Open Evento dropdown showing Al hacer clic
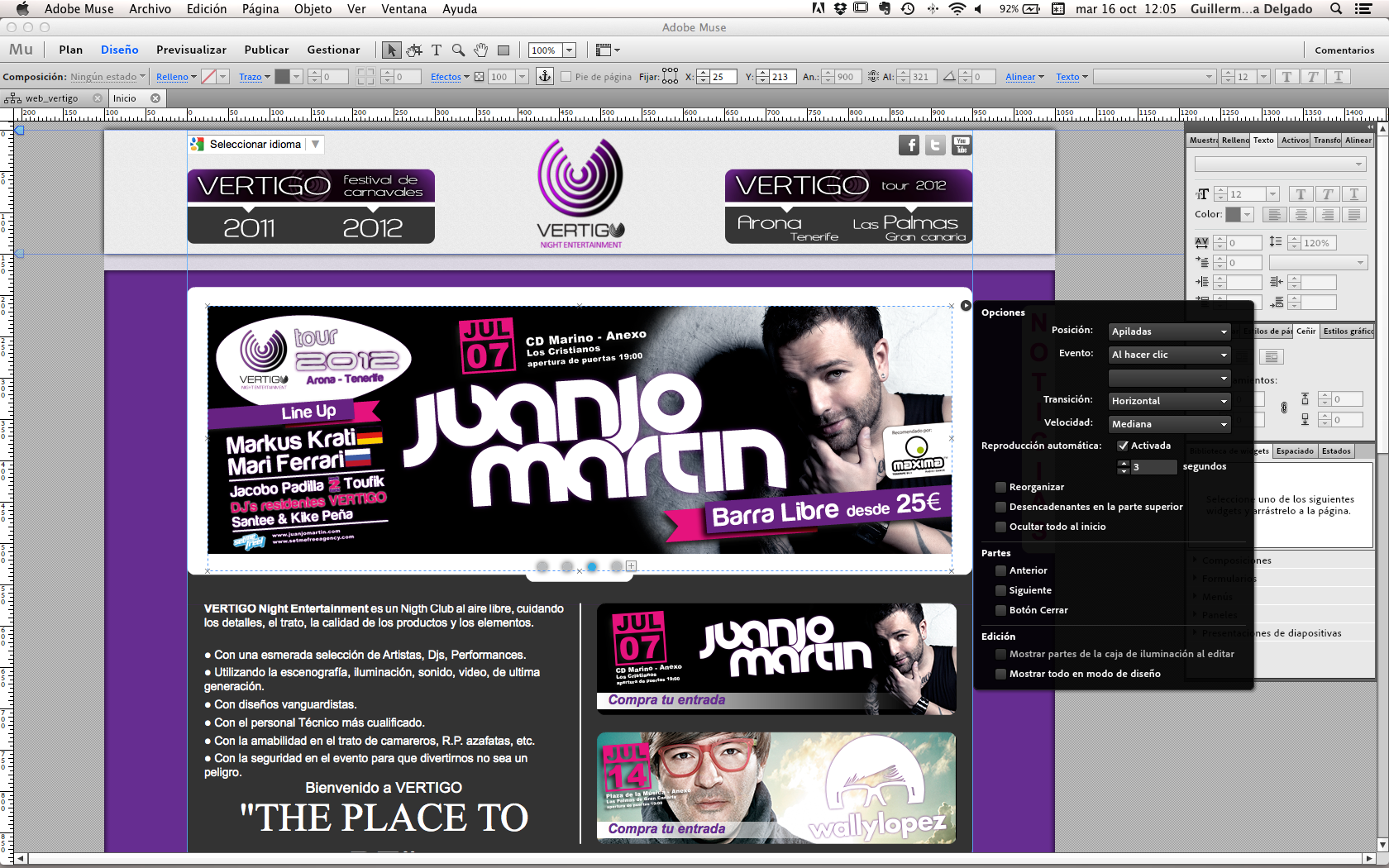This screenshot has height=868, width=1389. click(x=1169, y=355)
